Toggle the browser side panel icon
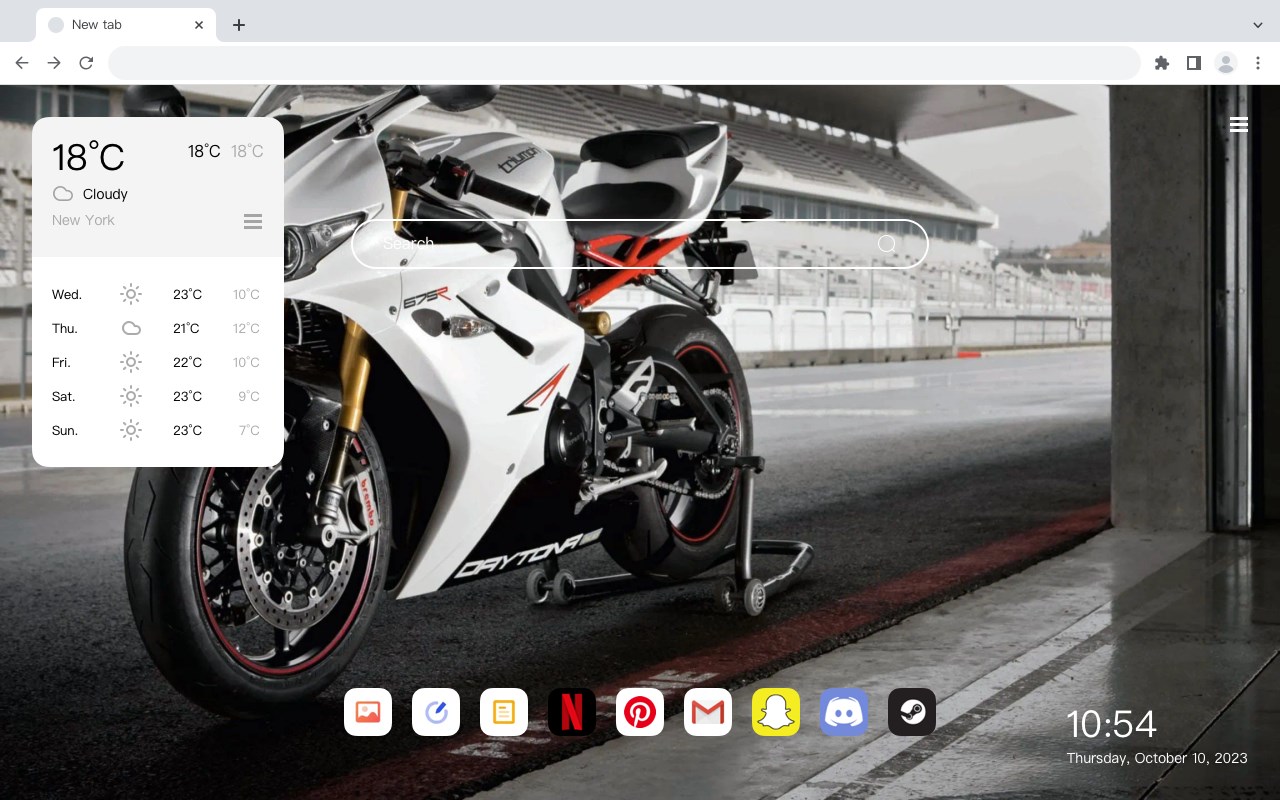 pos(1193,63)
